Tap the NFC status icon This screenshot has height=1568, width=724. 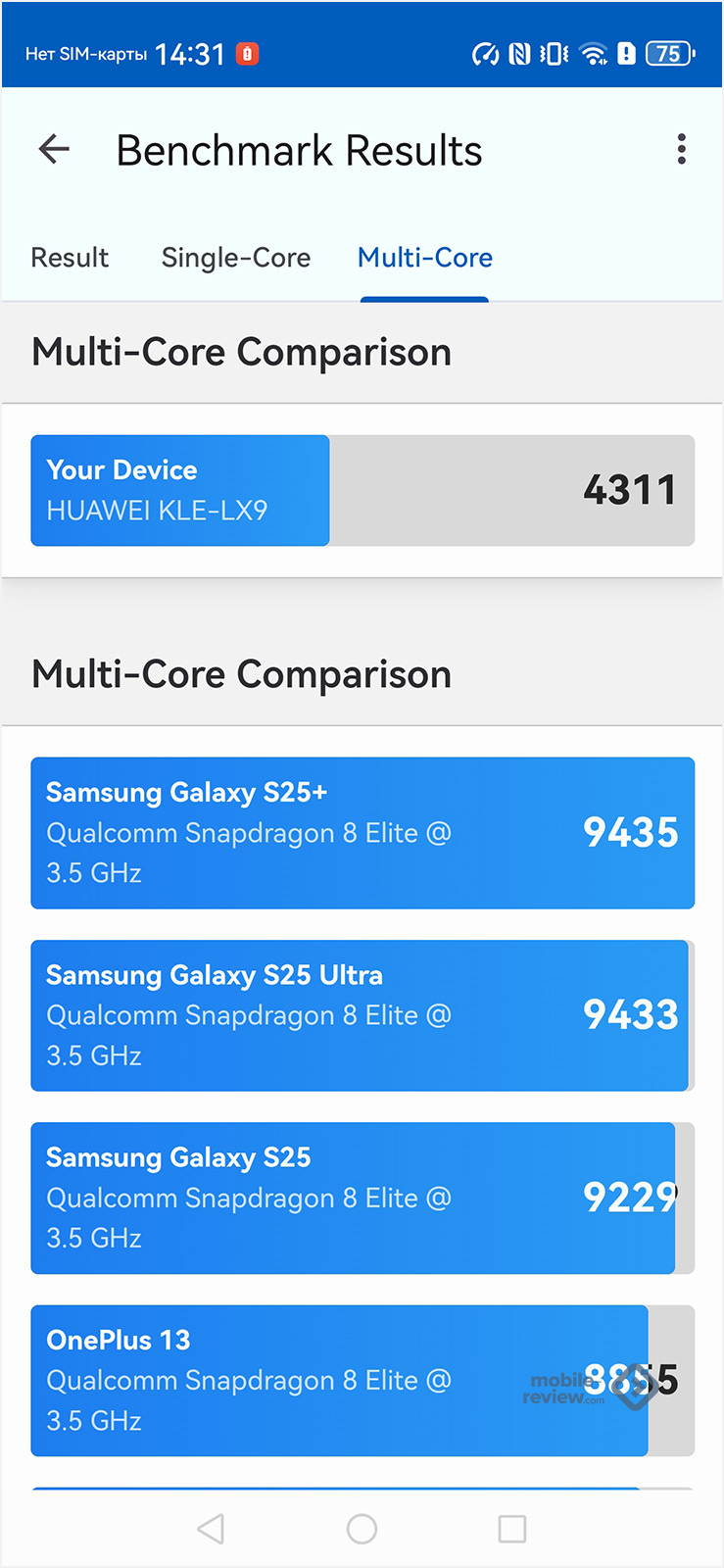(x=519, y=54)
